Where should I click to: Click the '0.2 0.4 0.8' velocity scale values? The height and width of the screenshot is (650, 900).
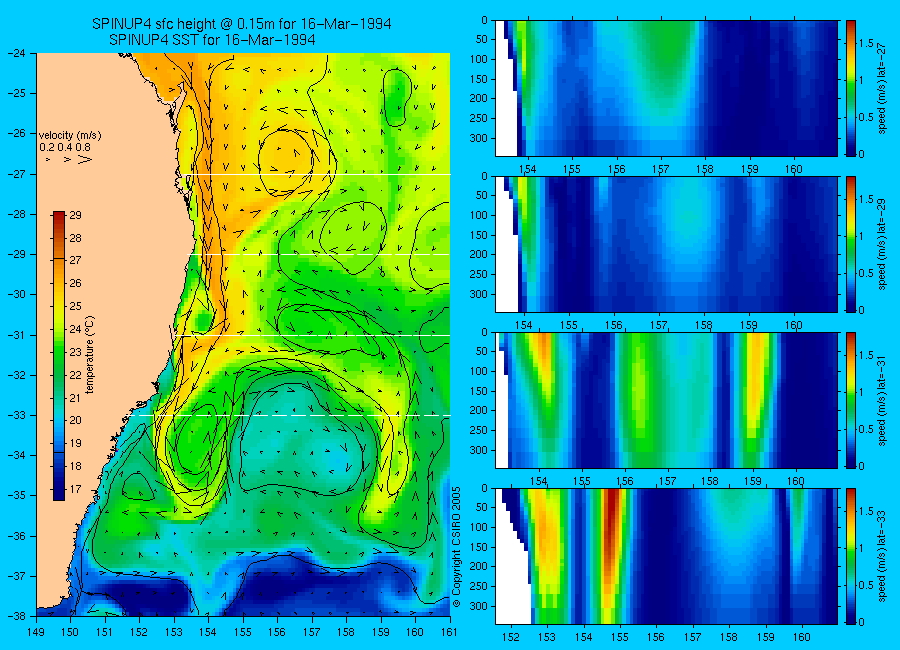65,148
